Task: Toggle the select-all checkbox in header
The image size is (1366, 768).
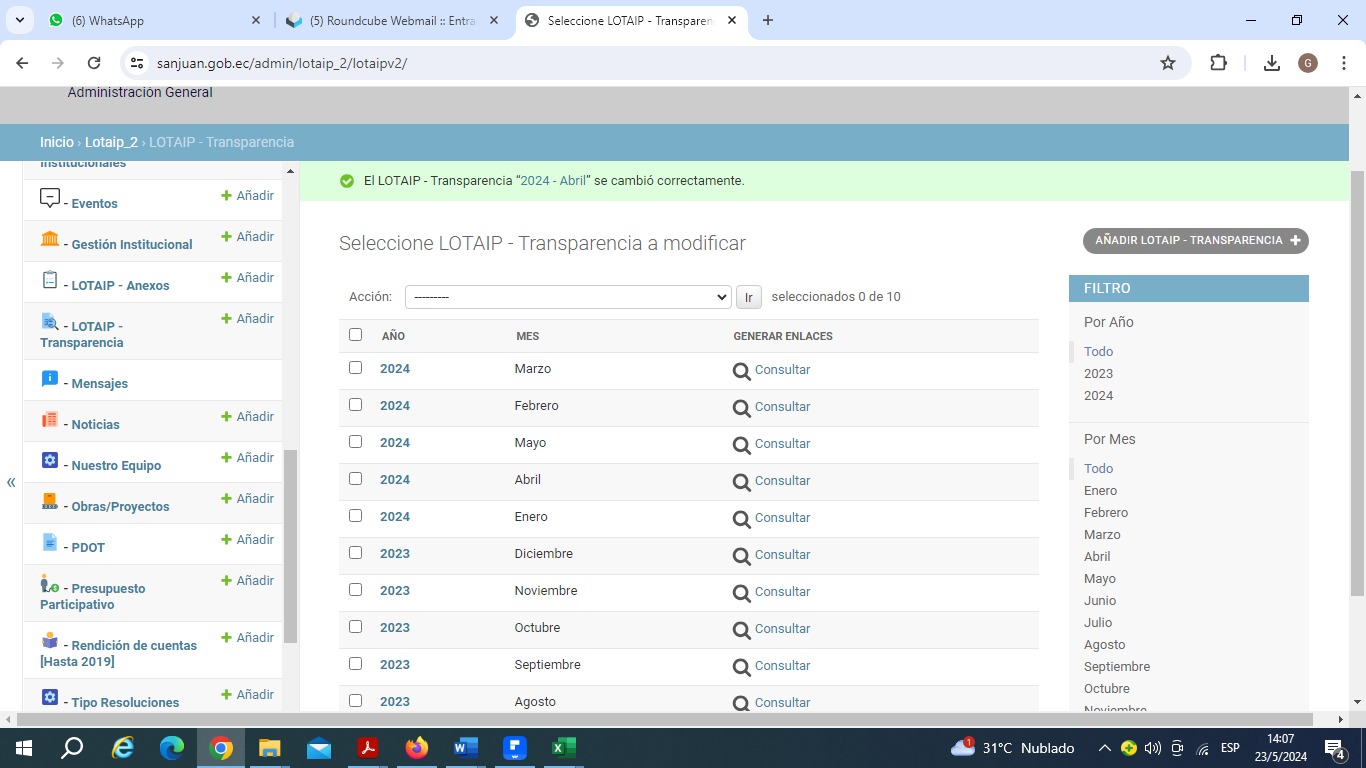Action: pyautogui.click(x=355, y=335)
